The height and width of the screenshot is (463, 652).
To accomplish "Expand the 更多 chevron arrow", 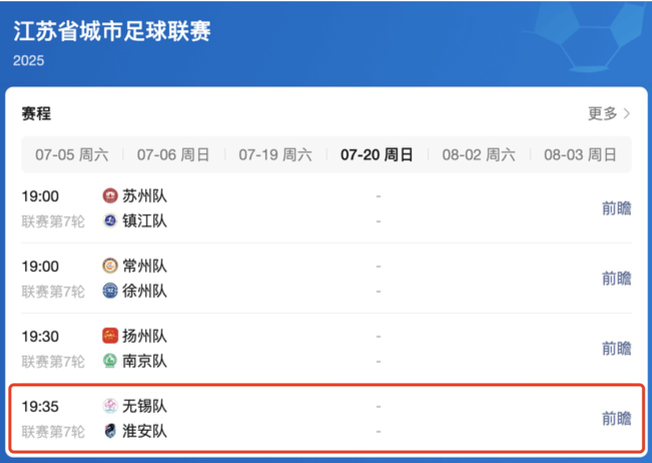I will point(627,114).
